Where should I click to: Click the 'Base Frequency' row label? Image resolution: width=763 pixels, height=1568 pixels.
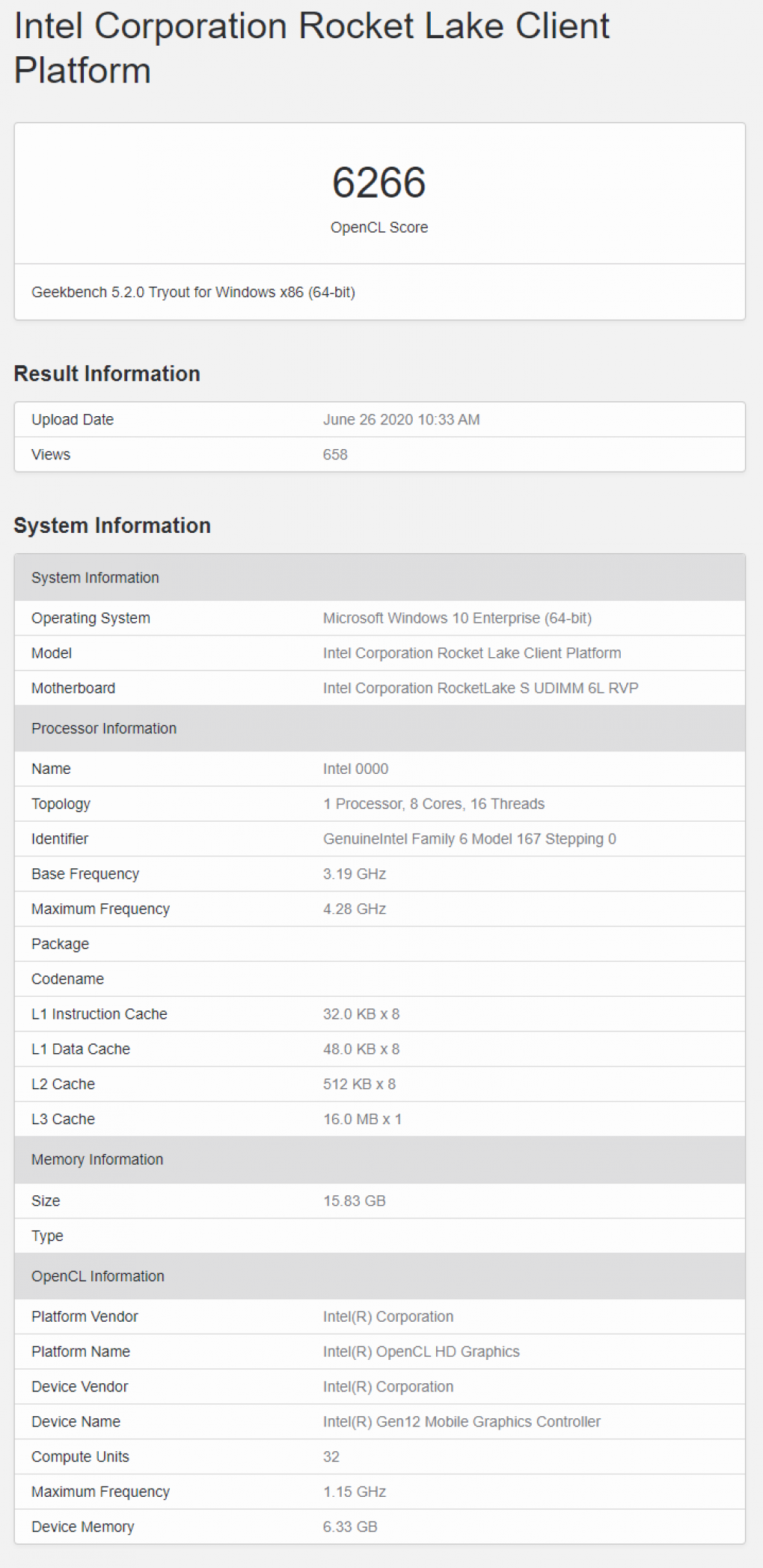tap(85, 874)
